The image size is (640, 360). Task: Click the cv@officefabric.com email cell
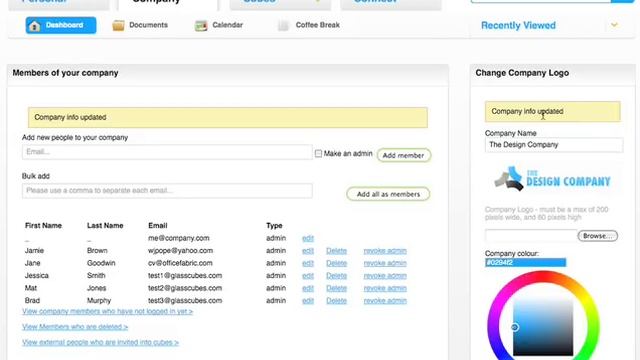tap(180, 263)
